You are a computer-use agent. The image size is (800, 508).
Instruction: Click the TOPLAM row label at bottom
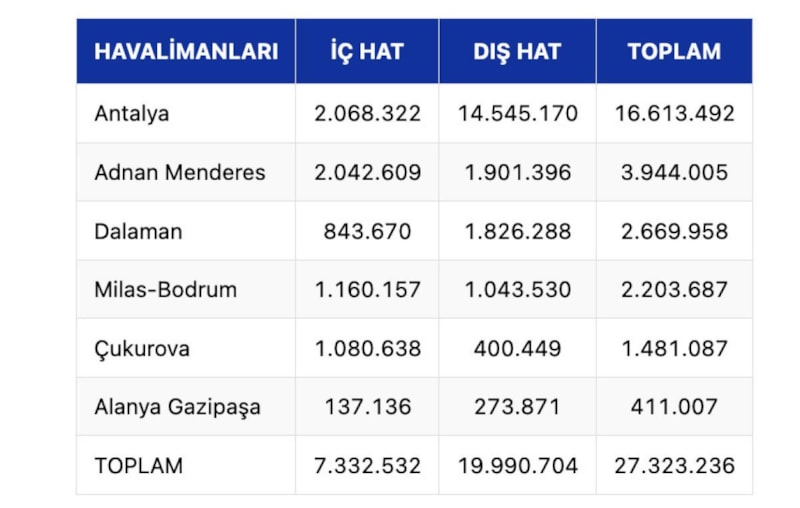click(x=139, y=466)
